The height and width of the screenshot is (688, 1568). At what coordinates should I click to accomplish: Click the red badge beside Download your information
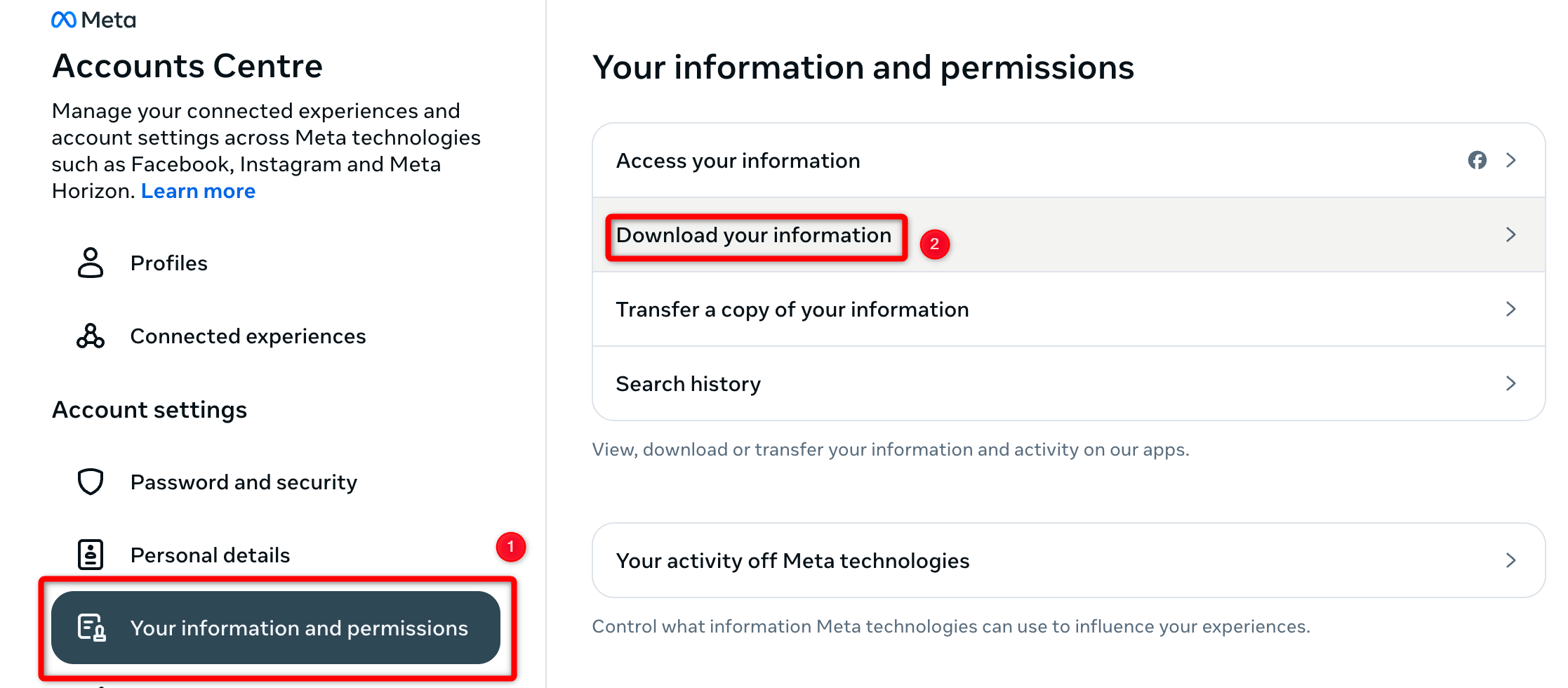coord(935,244)
